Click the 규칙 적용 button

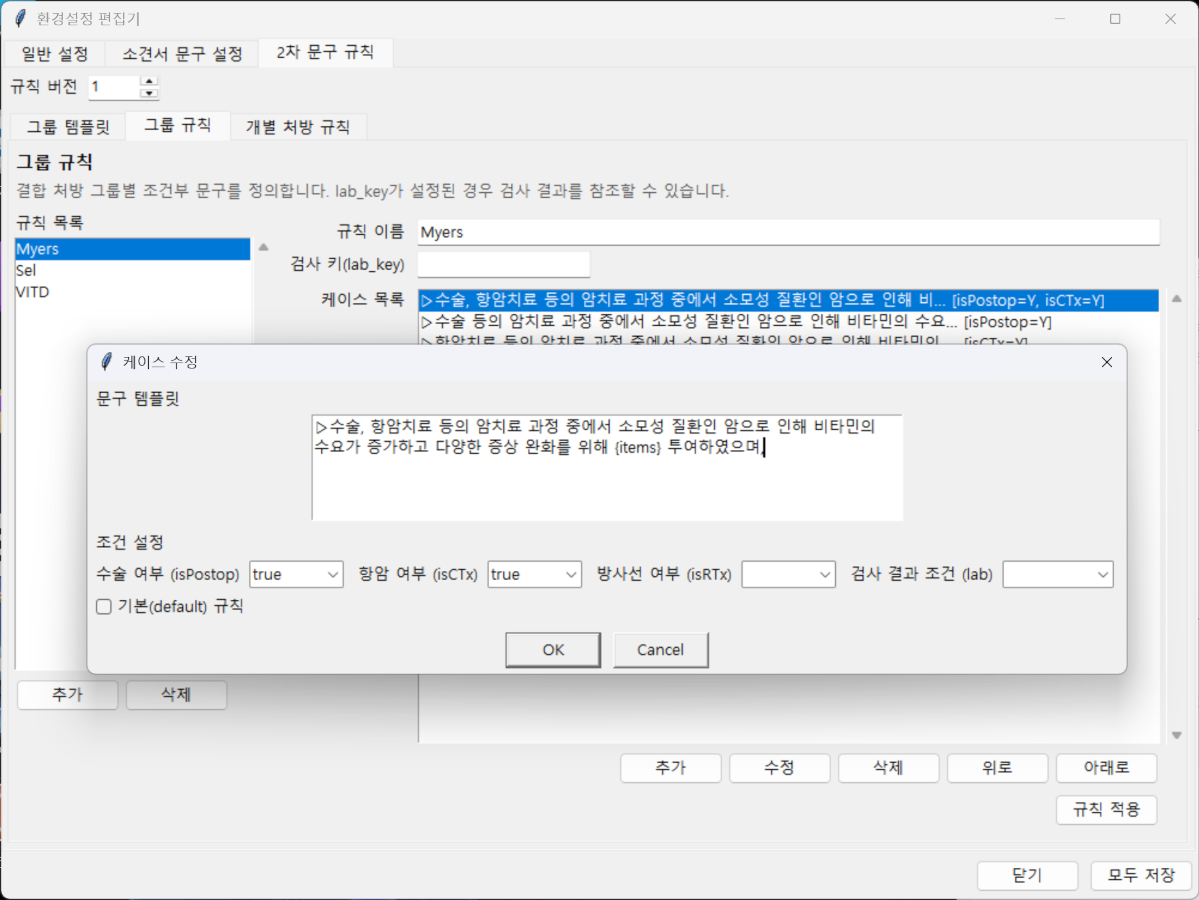[x=1106, y=810]
